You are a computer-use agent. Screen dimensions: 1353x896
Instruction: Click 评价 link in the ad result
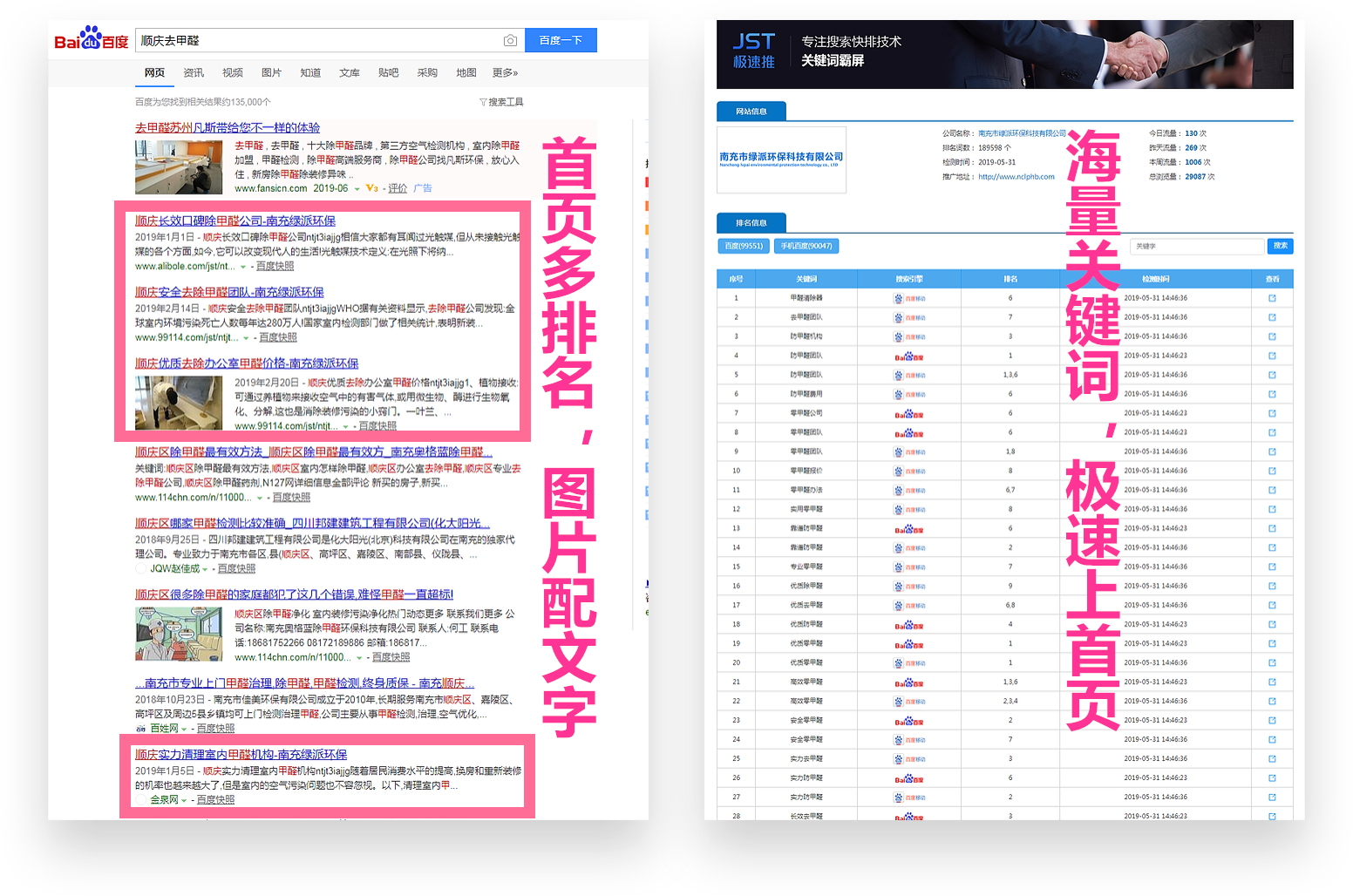[398, 188]
